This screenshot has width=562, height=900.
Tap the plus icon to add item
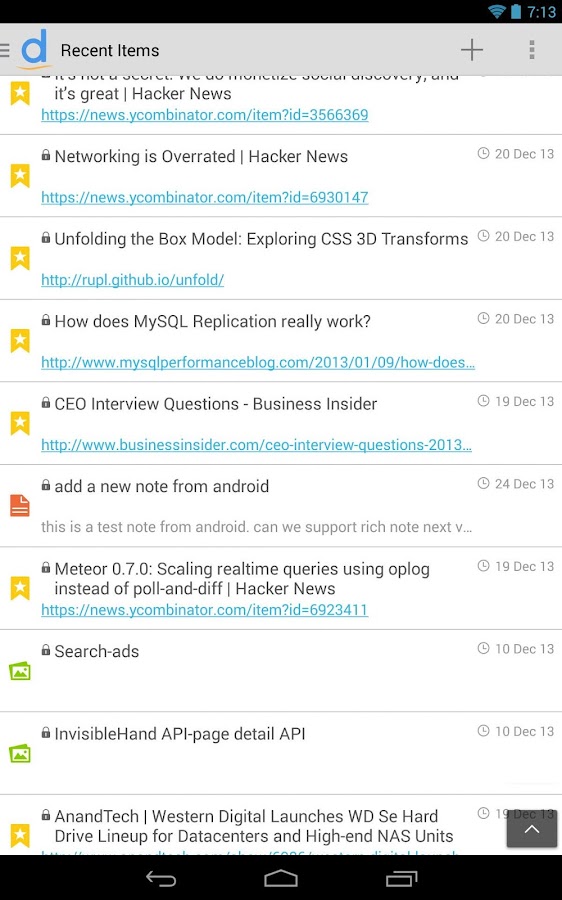[x=472, y=50]
